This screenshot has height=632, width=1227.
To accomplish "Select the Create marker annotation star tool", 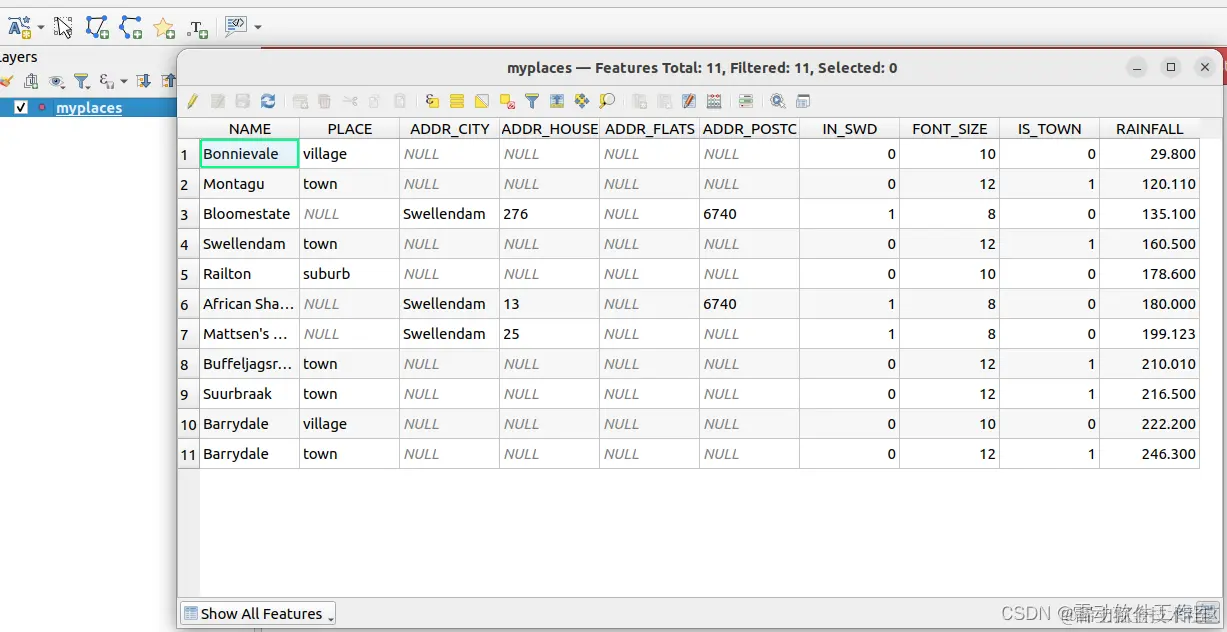I will 165,28.
